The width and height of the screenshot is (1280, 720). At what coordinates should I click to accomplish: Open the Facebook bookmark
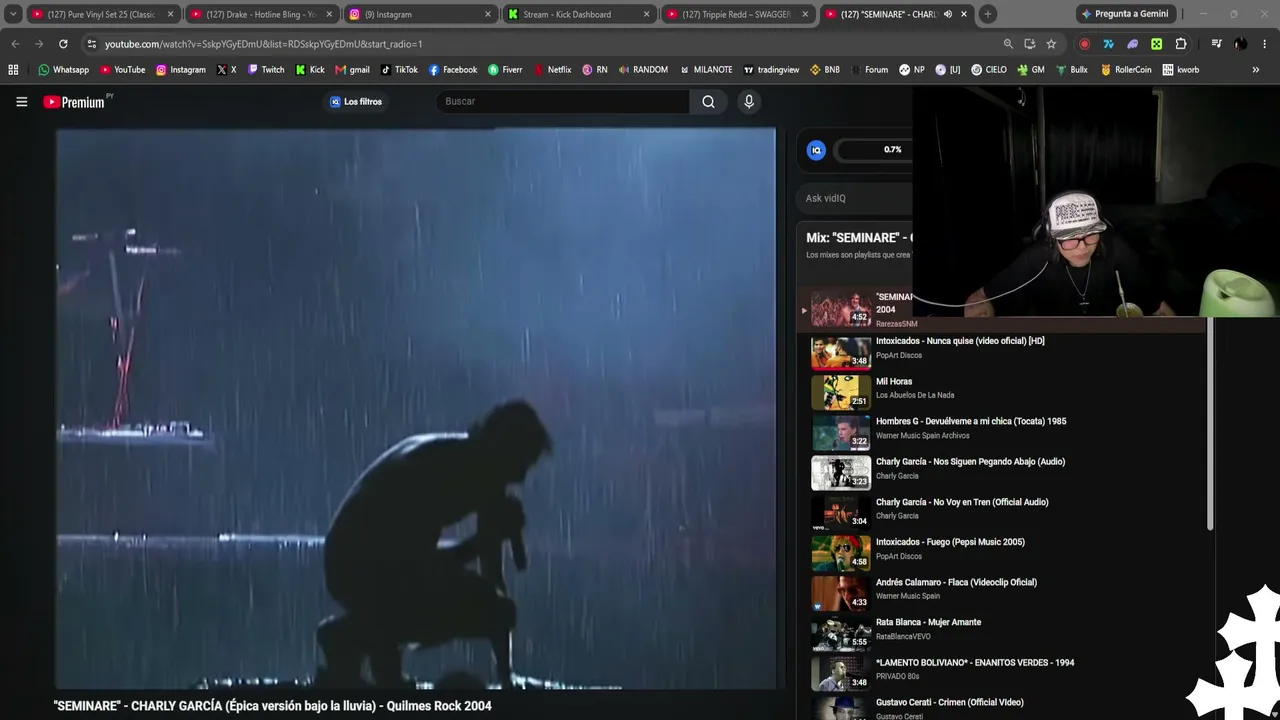point(453,70)
